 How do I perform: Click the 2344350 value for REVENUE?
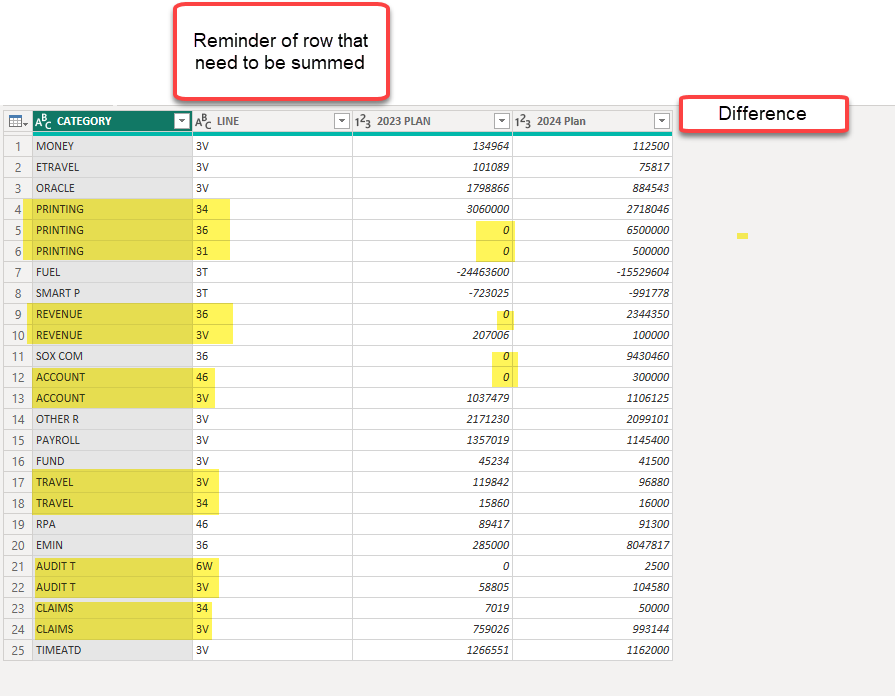point(592,314)
